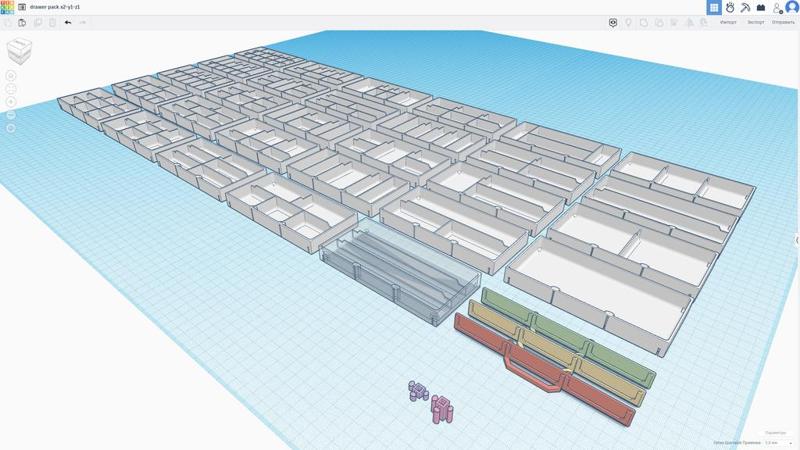Click the view cube to reorient
The width and height of the screenshot is (800, 450).
click(19, 52)
